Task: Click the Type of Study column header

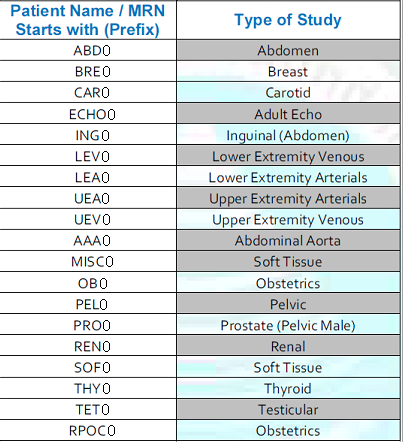Action: [288, 20]
